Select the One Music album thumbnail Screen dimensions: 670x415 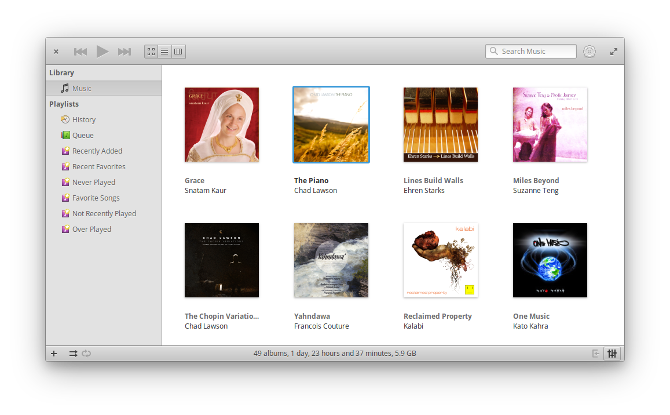(x=549, y=260)
